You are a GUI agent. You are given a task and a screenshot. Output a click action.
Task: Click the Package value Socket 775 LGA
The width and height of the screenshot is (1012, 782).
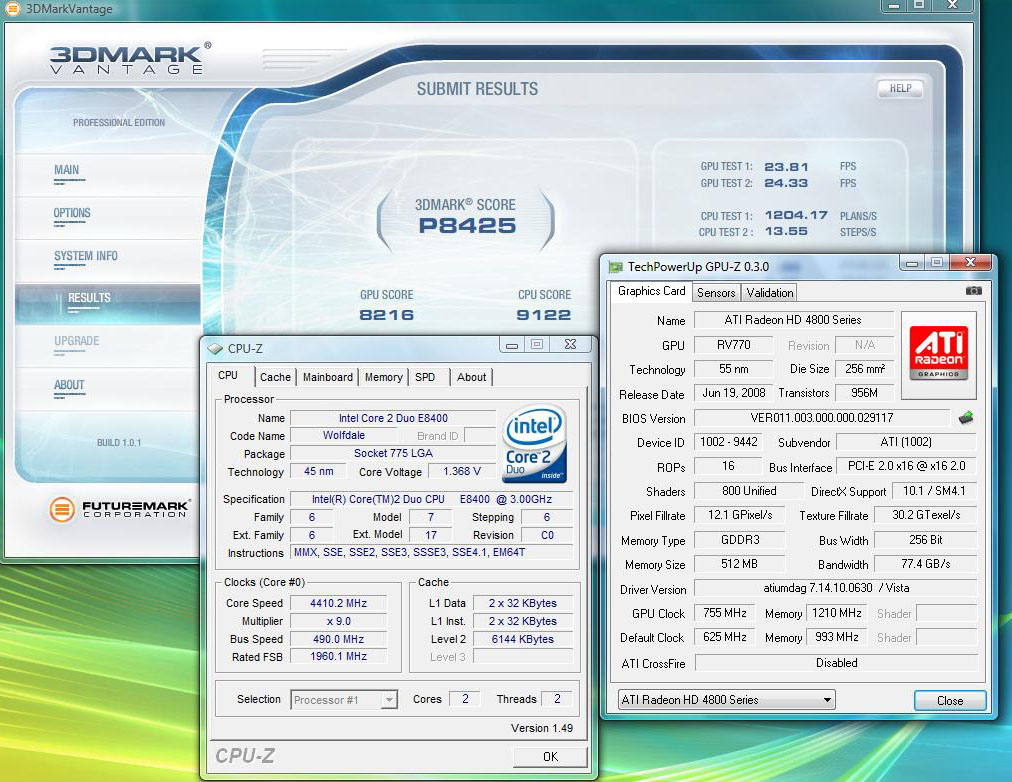[x=393, y=454]
